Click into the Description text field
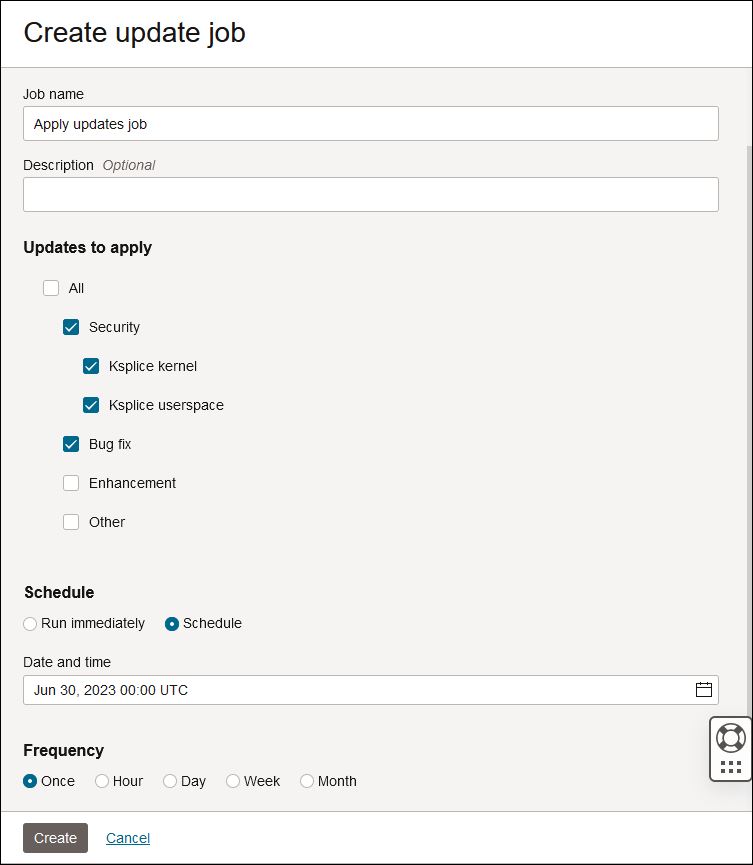753x865 pixels. pyautogui.click(x=370, y=195)
